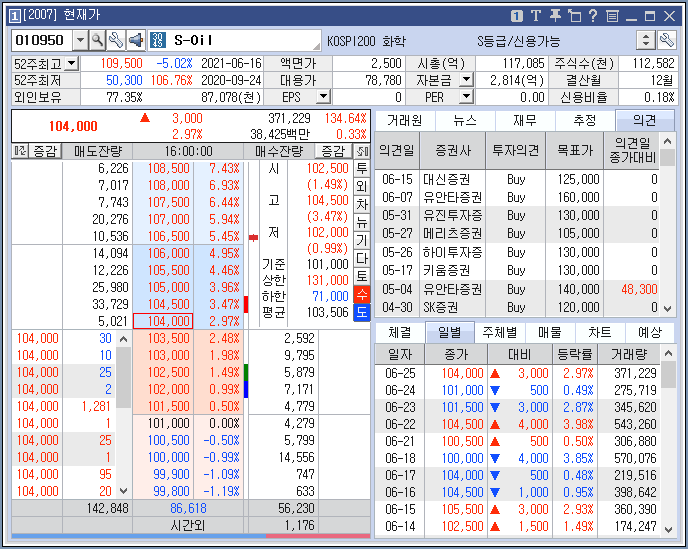Click the stock code input field 010950
688x549 pixels.
pyautogui.click(x=42, y=40)
